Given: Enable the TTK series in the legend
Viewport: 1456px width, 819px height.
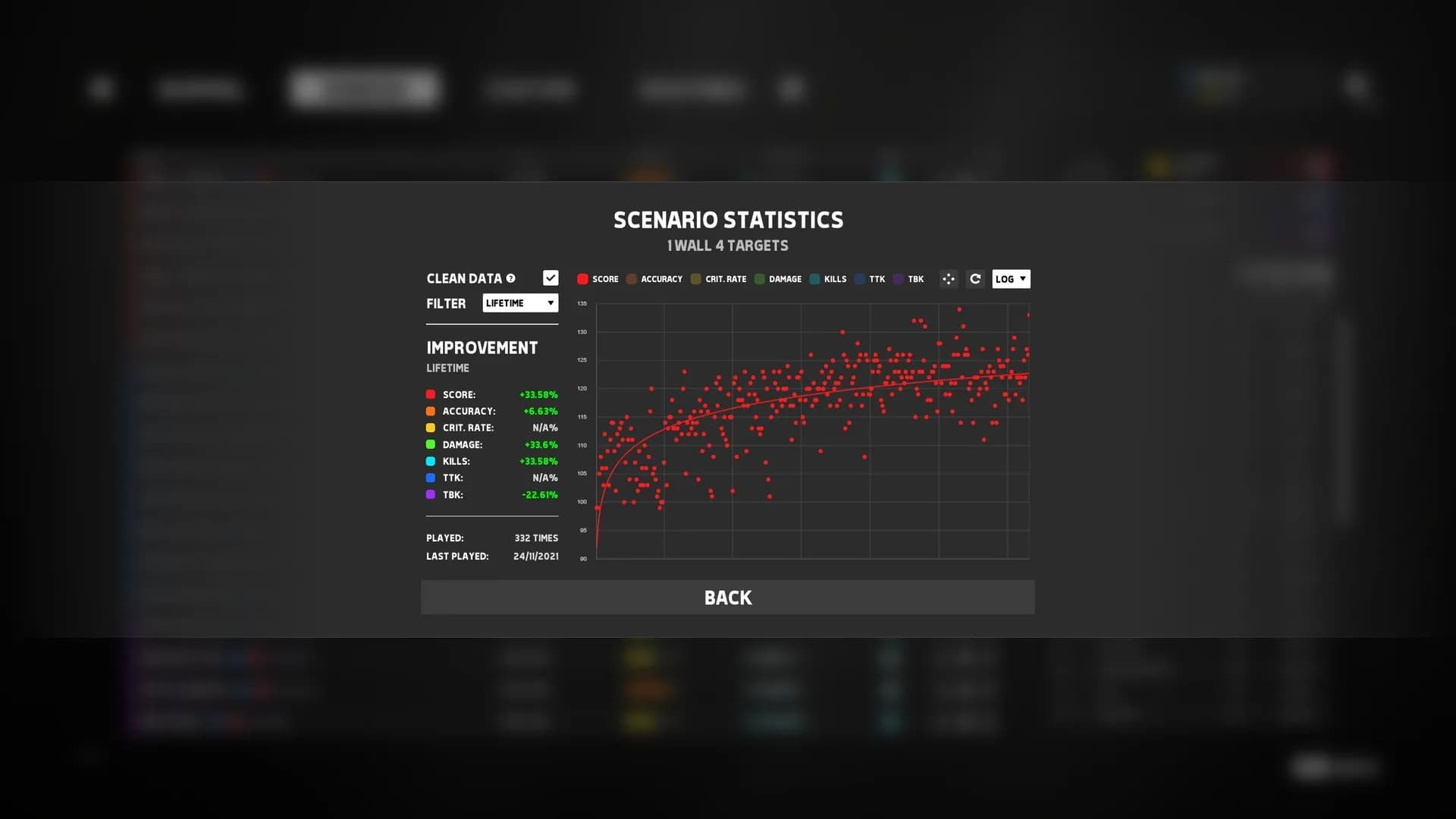Looking at the screenshot, I should [x=859, y=279].
